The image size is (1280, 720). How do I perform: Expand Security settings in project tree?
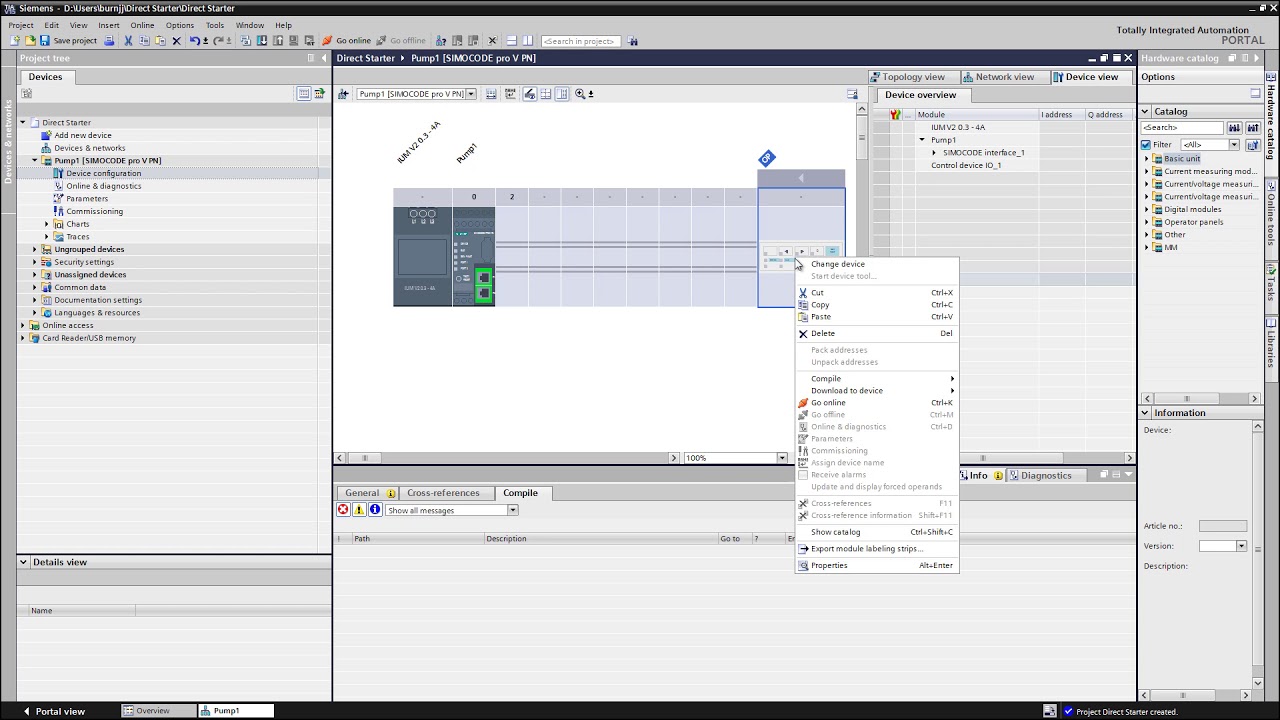[x=34, y=262]
